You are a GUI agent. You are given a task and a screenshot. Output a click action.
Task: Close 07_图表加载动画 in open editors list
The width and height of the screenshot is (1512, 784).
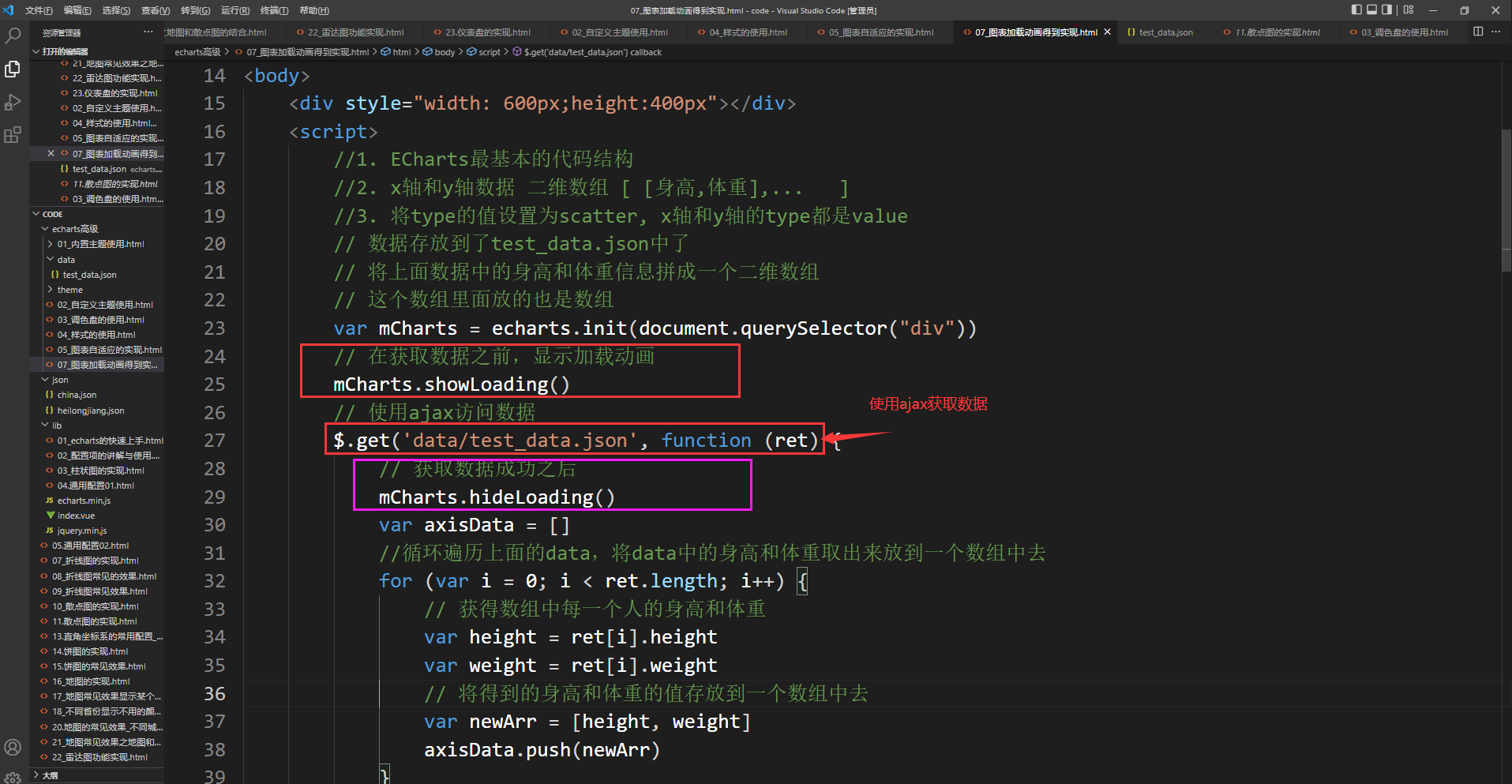[51, 154]
